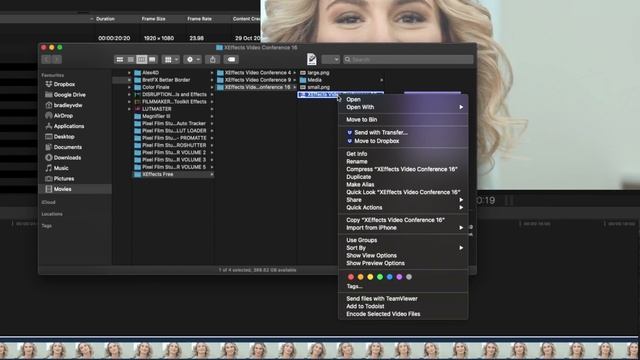Go forward in Finder history
Image resolution: width=640 pixels, height=360 pixels.
coord(57,60)
